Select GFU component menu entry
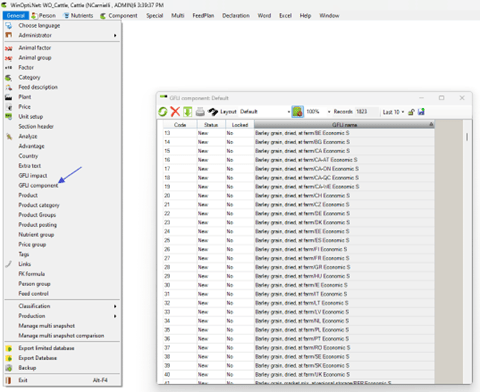Image resolution: width=480 pixels, height=392 pixels. (38, 186)
